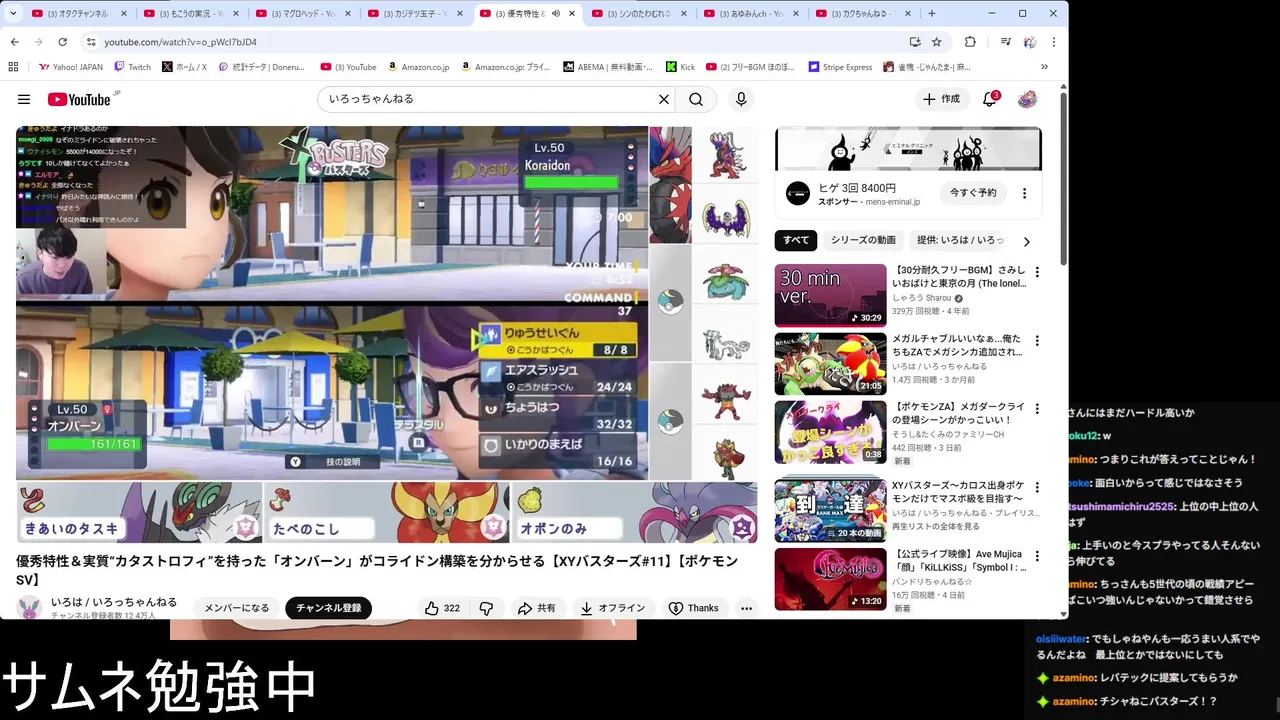
Task: Open the ABEMA bookmark
Action: coord(607,67)
